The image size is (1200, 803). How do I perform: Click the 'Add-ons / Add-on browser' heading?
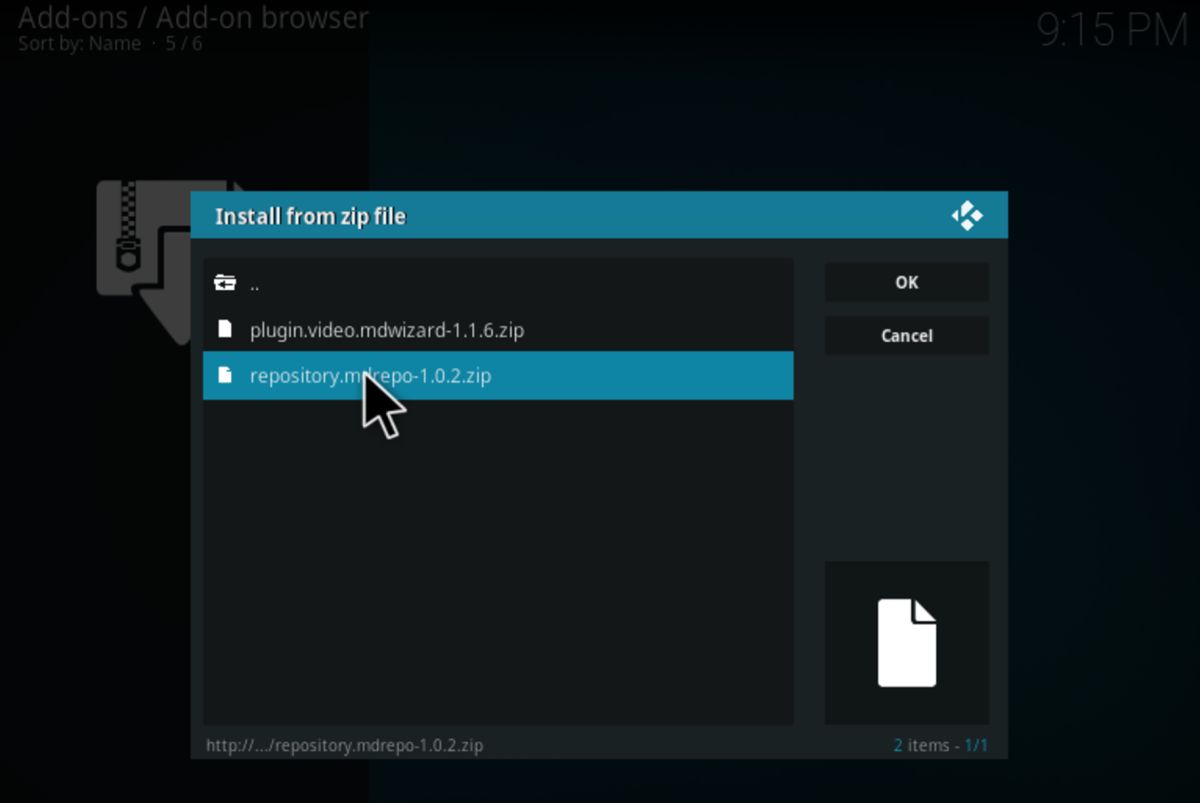(193, 18)
